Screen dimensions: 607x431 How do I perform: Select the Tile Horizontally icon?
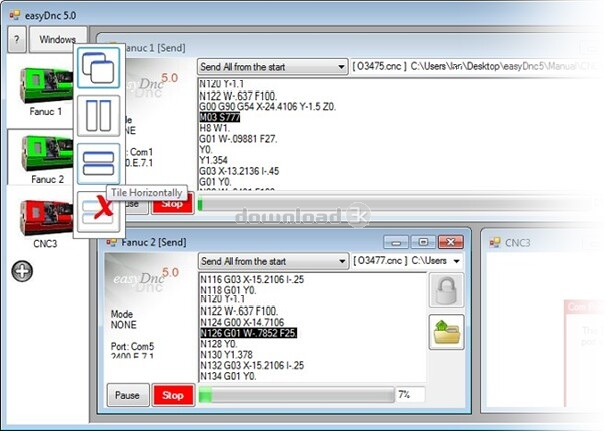tap(98, 164)
